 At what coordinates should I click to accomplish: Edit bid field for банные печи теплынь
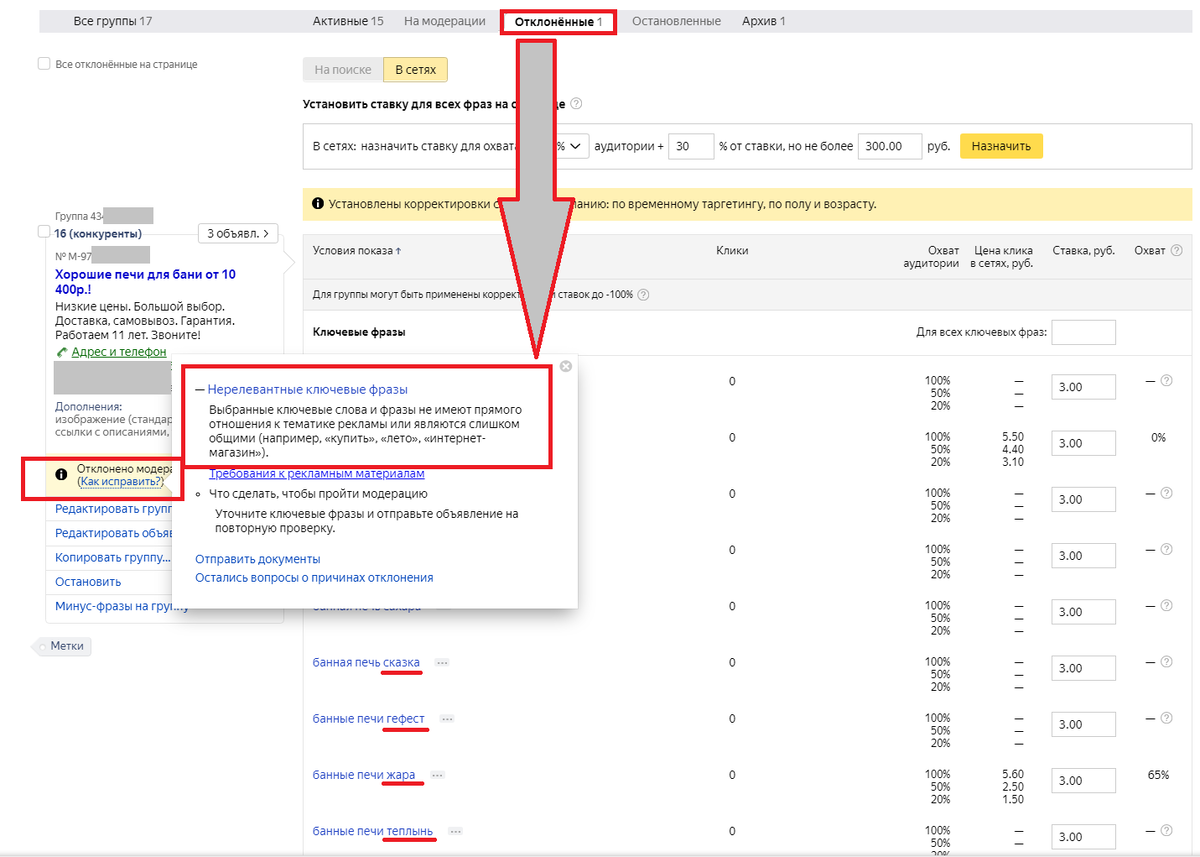tap(1083, 837)
